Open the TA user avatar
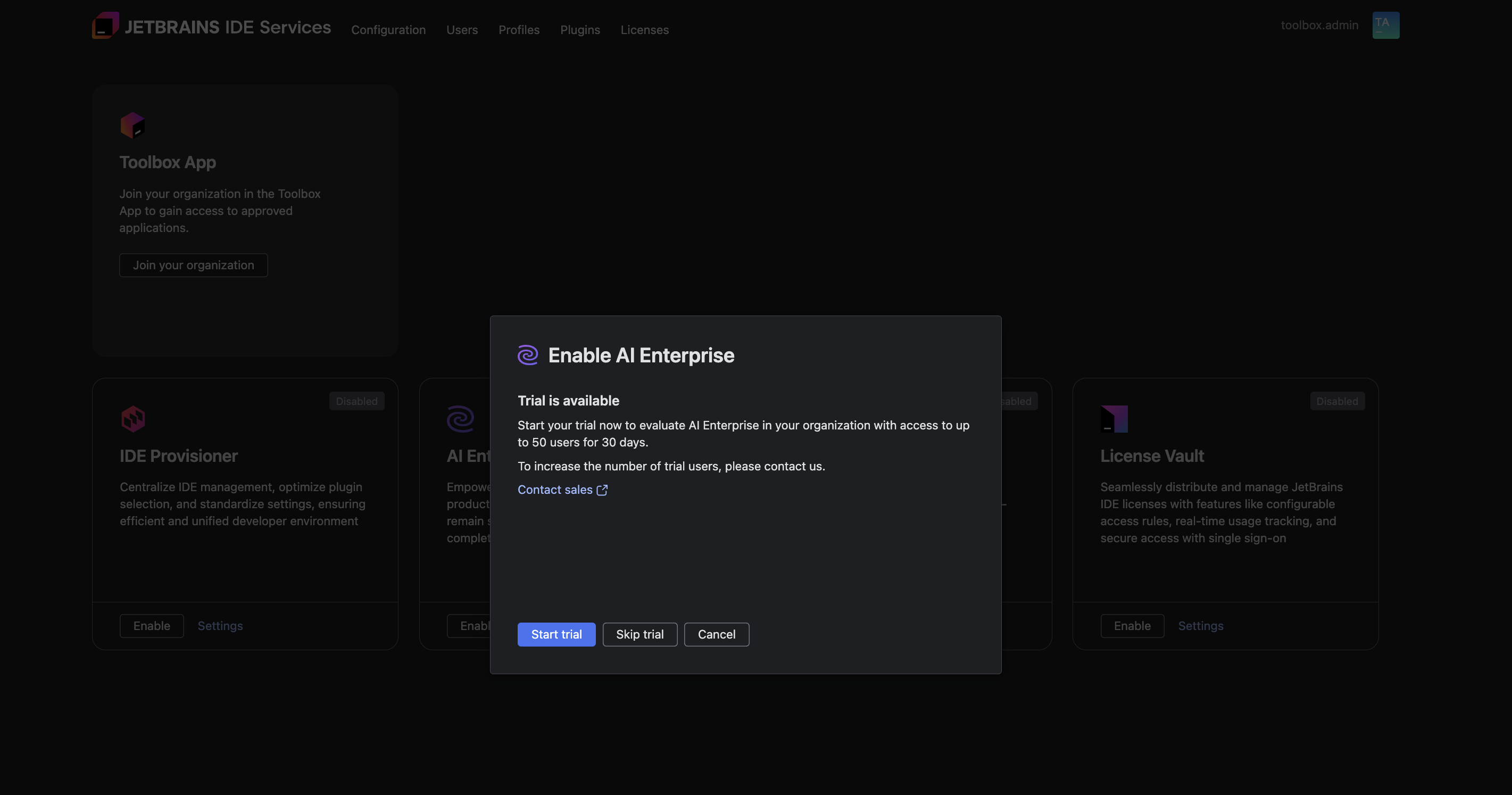 [1385, 24]
